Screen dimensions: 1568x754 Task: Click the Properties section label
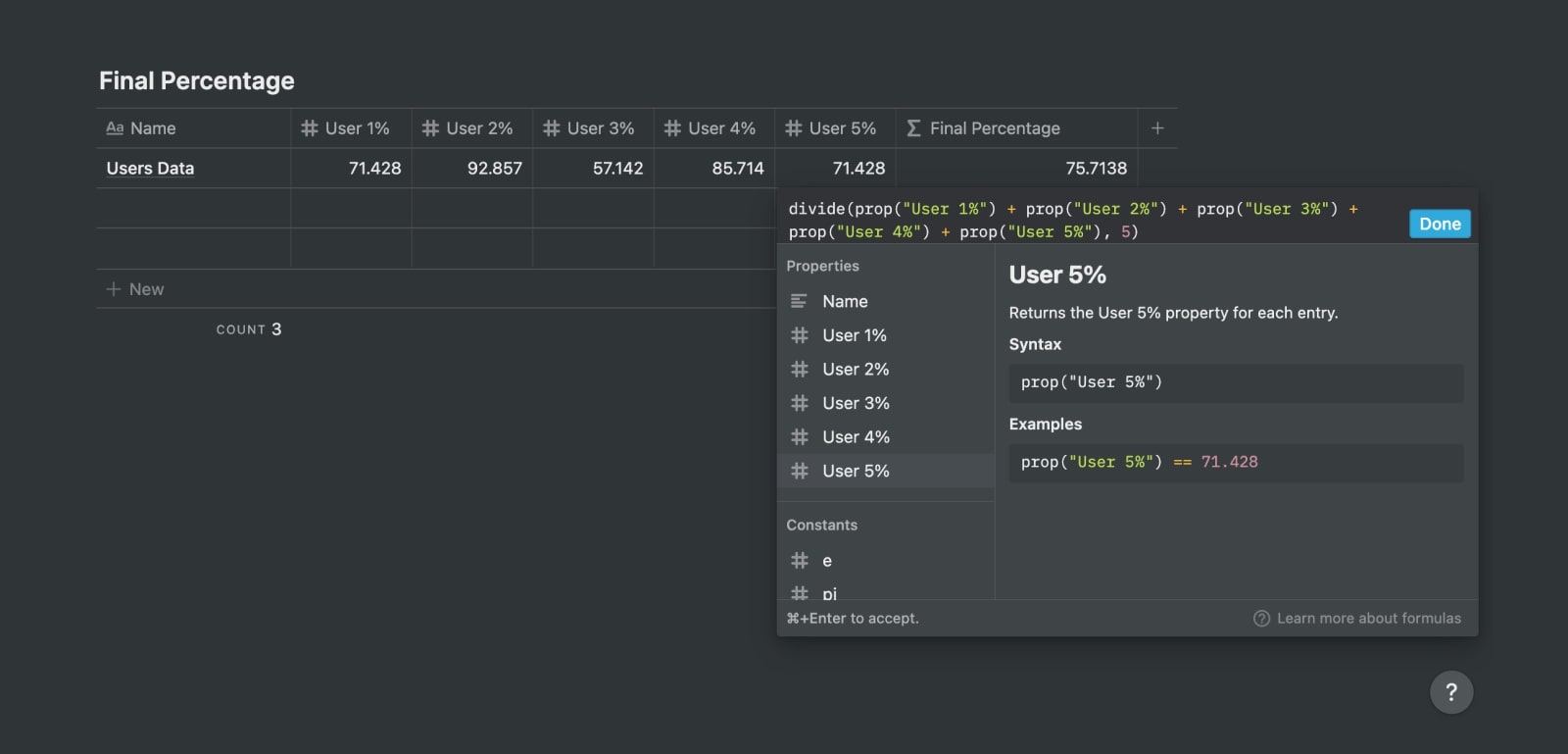(822, 266)
